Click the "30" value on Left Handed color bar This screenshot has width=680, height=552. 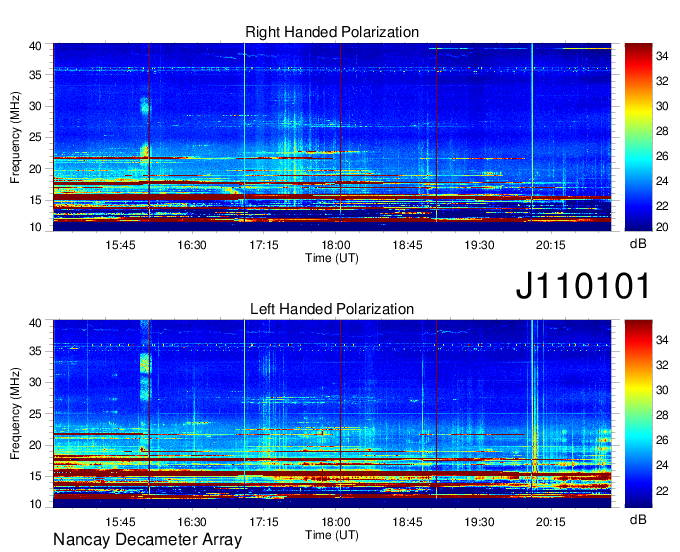click(x=662, y=390)
